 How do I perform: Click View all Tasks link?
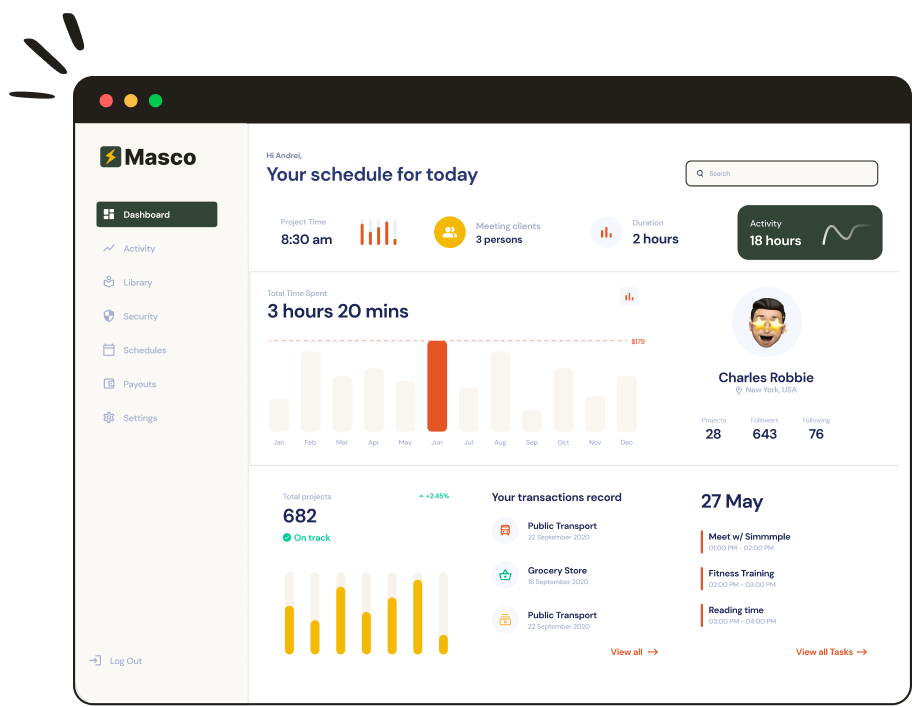[x=830, y=652]
